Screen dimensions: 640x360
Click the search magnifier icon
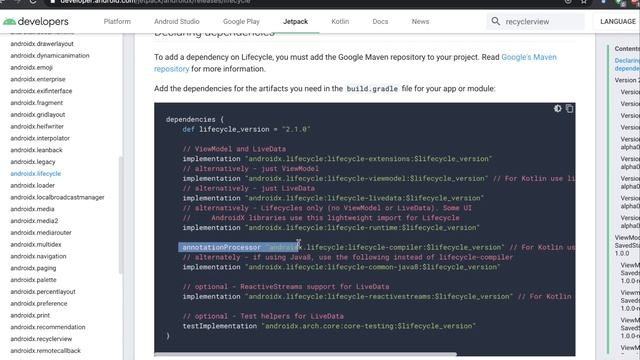point(496,21)
